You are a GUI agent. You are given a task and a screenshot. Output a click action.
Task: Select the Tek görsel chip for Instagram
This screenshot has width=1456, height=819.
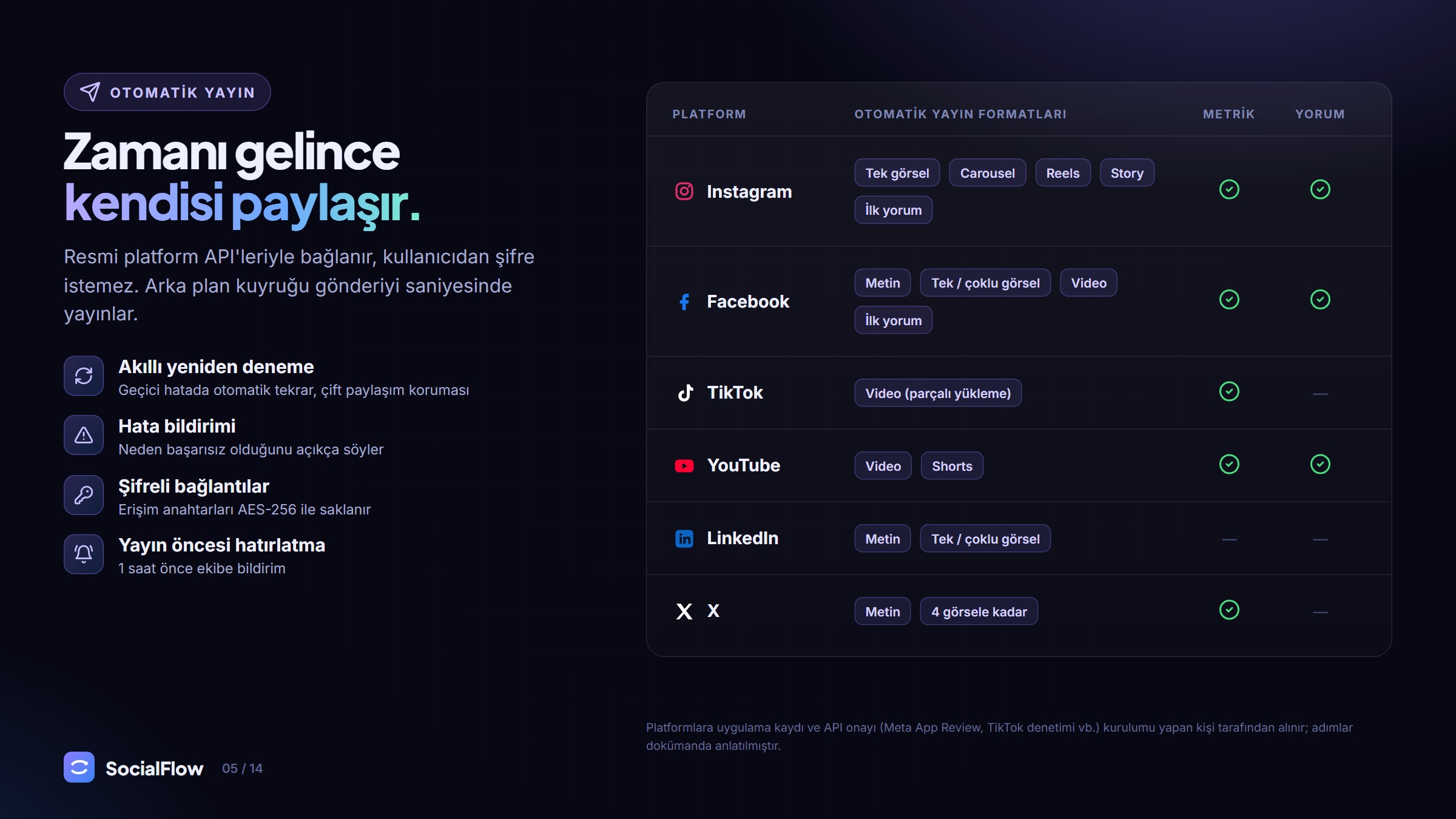point(897,173)
